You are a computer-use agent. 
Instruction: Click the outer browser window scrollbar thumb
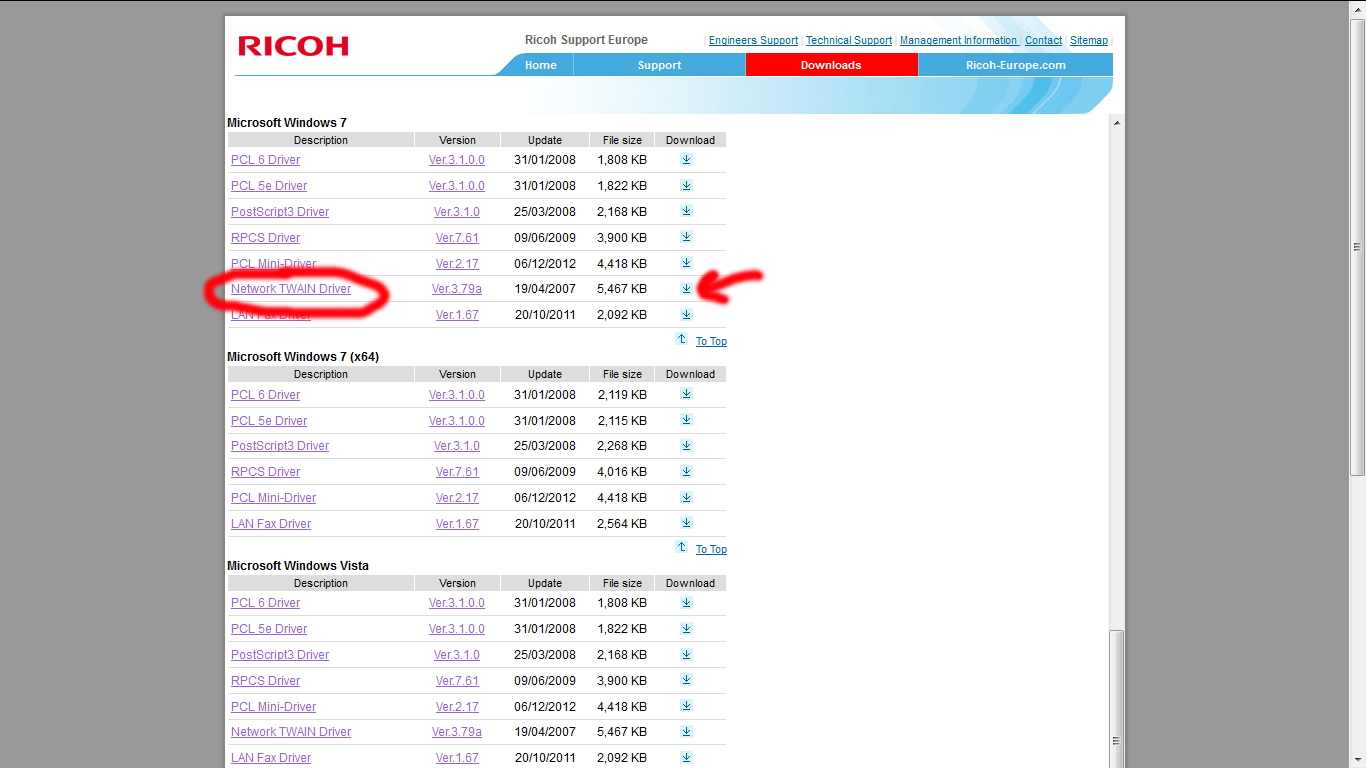pos(1357,245)
